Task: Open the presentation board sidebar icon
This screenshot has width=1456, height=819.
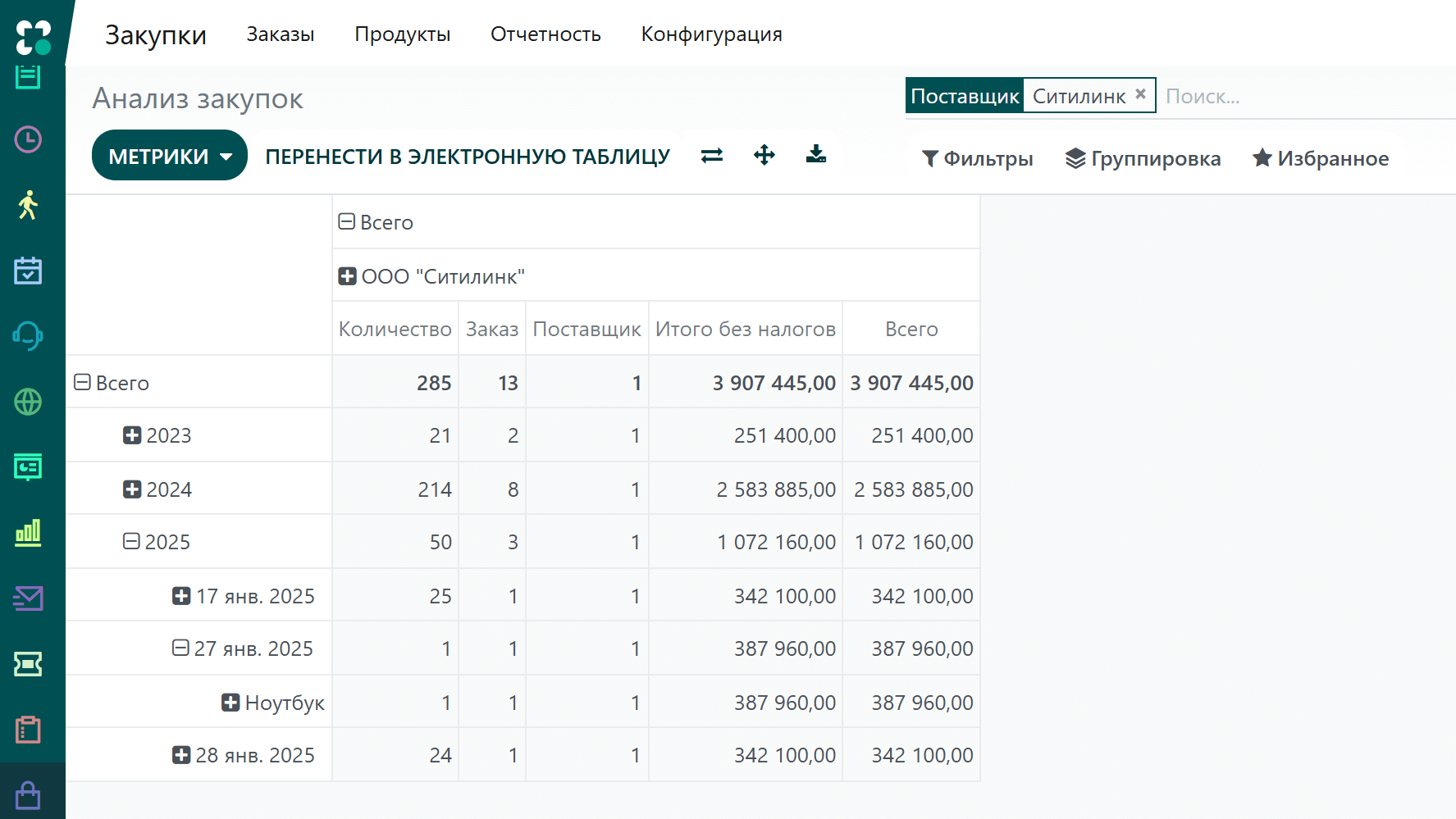Action: click(28, 467)
